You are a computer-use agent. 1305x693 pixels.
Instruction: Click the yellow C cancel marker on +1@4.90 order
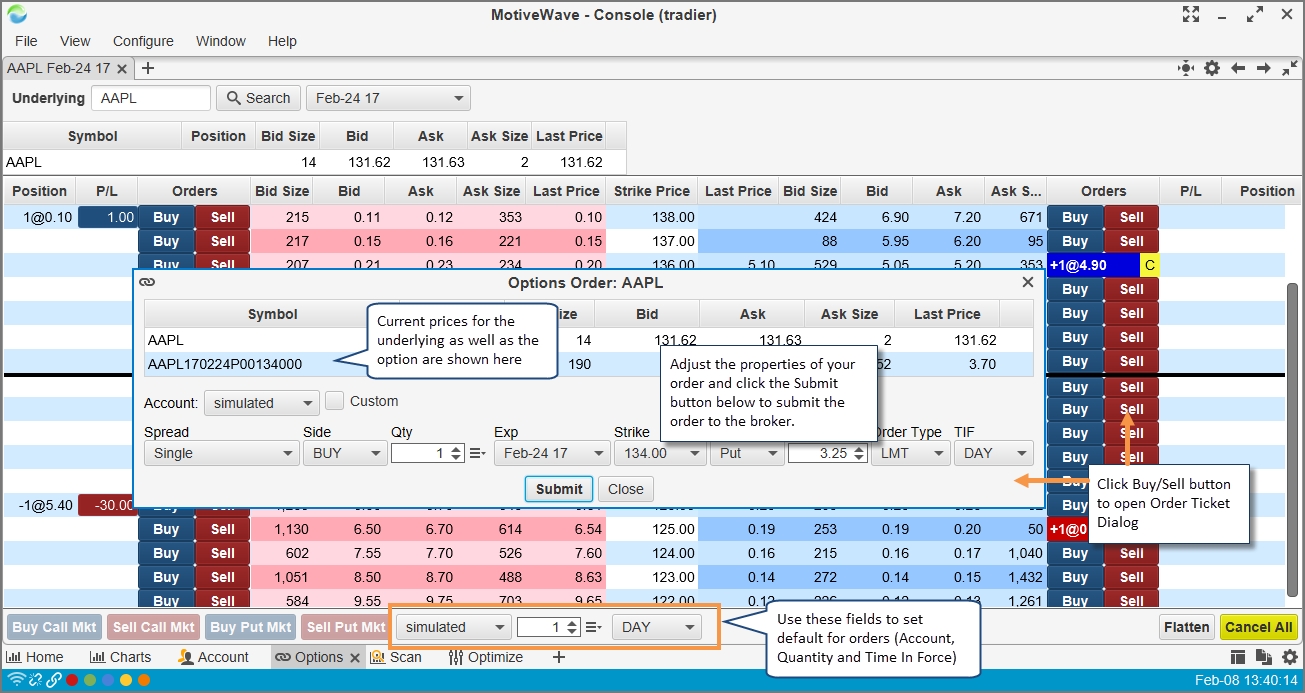(x=1149, y=265)
